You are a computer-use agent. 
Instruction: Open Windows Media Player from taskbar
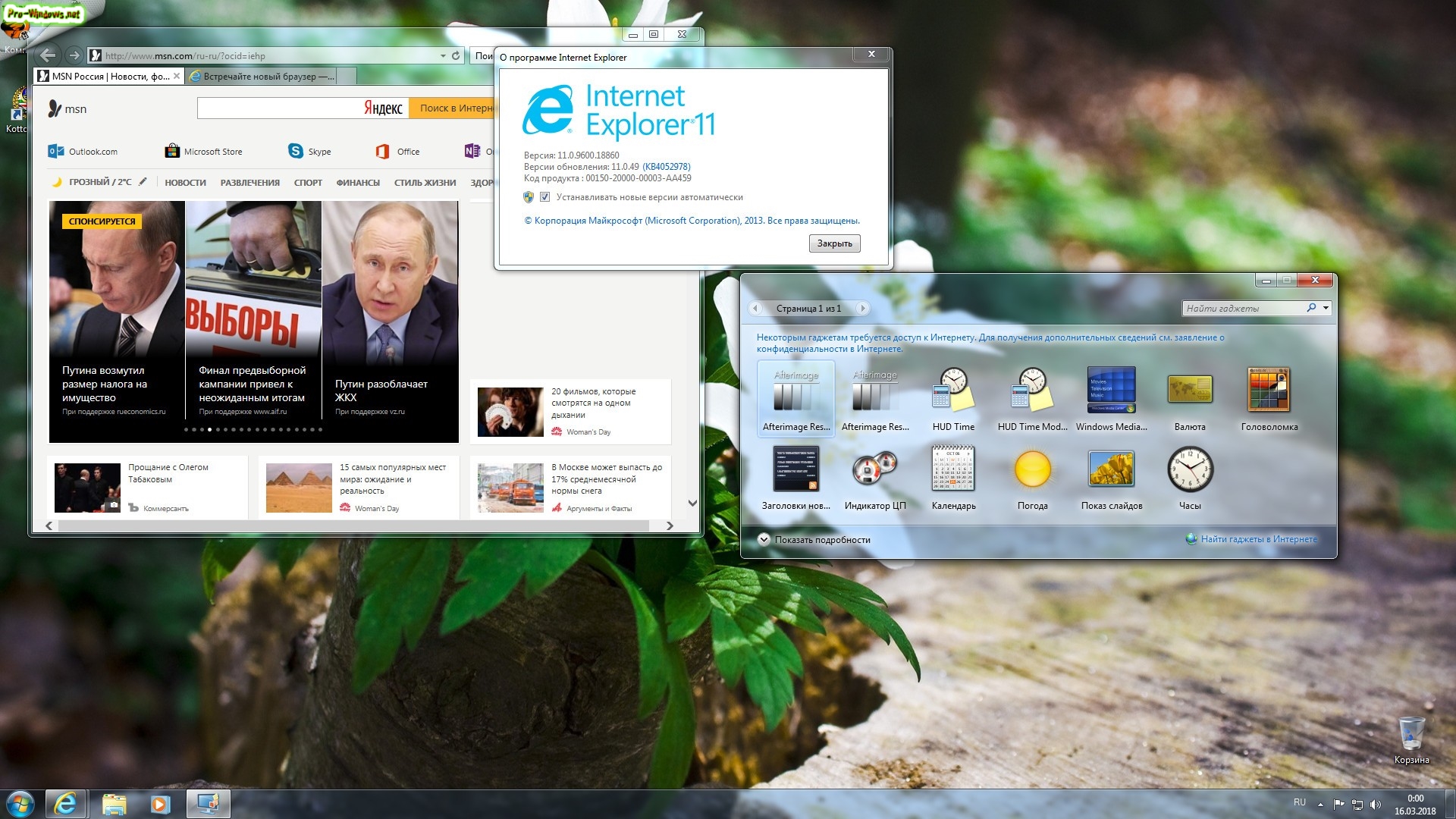click(x=160, y=804)
